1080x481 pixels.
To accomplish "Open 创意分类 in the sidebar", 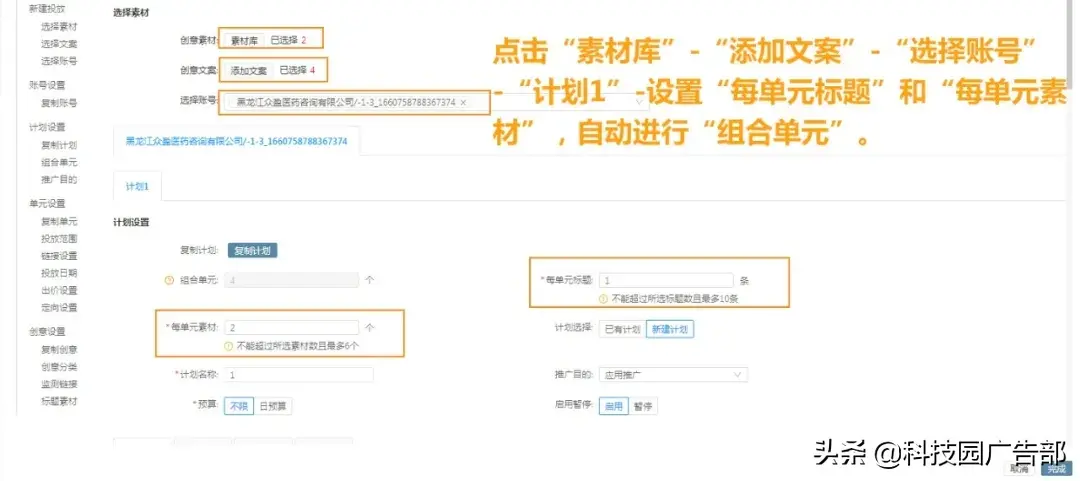I will pos(59,367).
